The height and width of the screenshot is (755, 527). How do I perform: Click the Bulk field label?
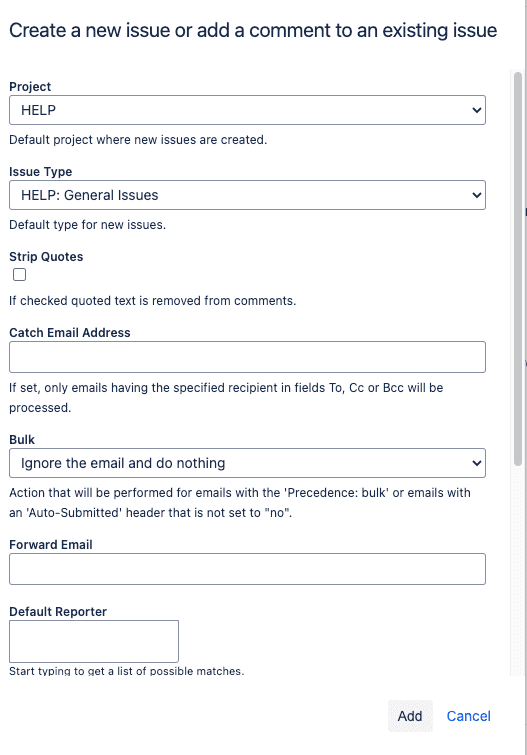click(22, 440)
